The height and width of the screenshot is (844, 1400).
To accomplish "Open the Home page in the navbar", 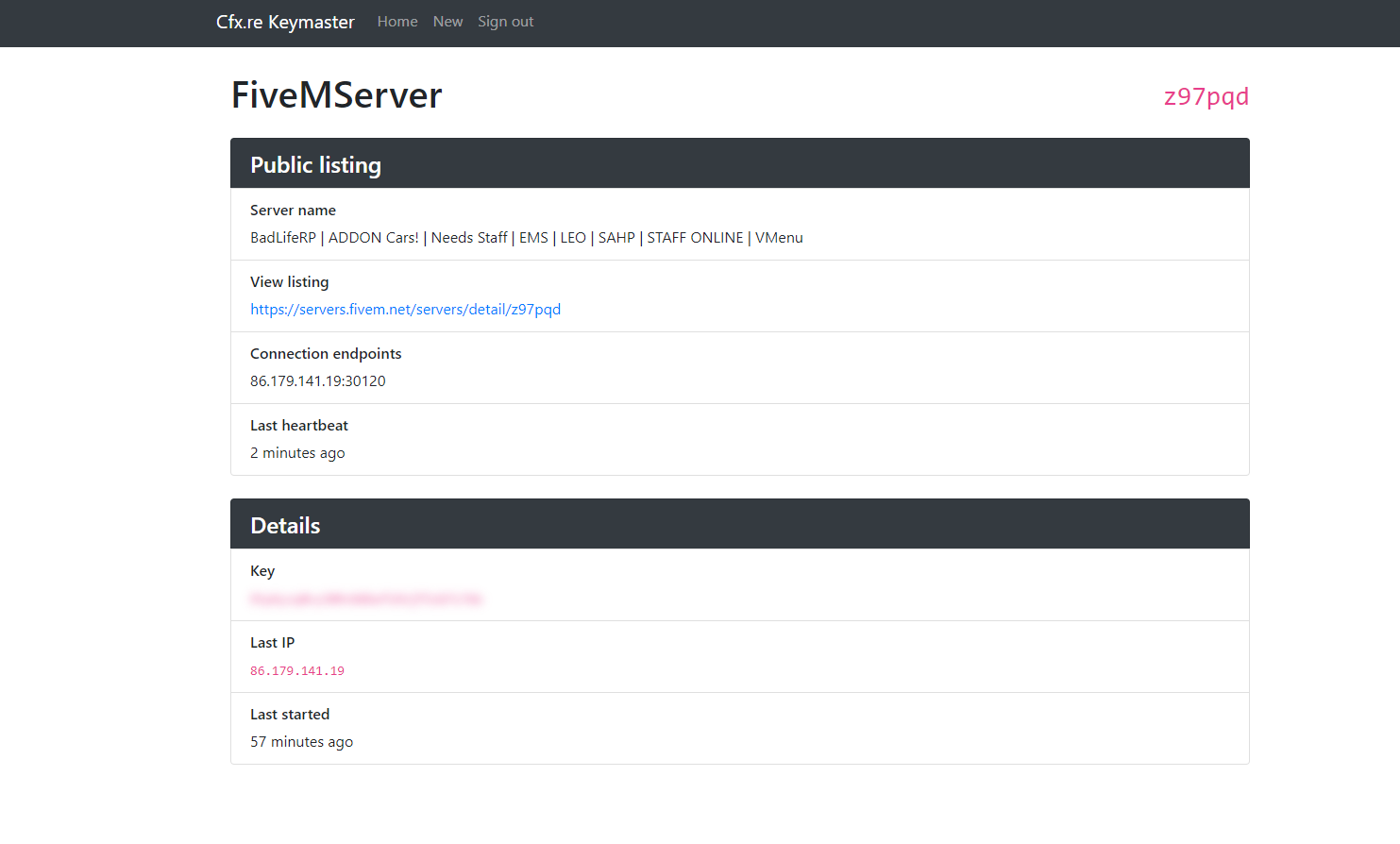I will pos(396,21).
